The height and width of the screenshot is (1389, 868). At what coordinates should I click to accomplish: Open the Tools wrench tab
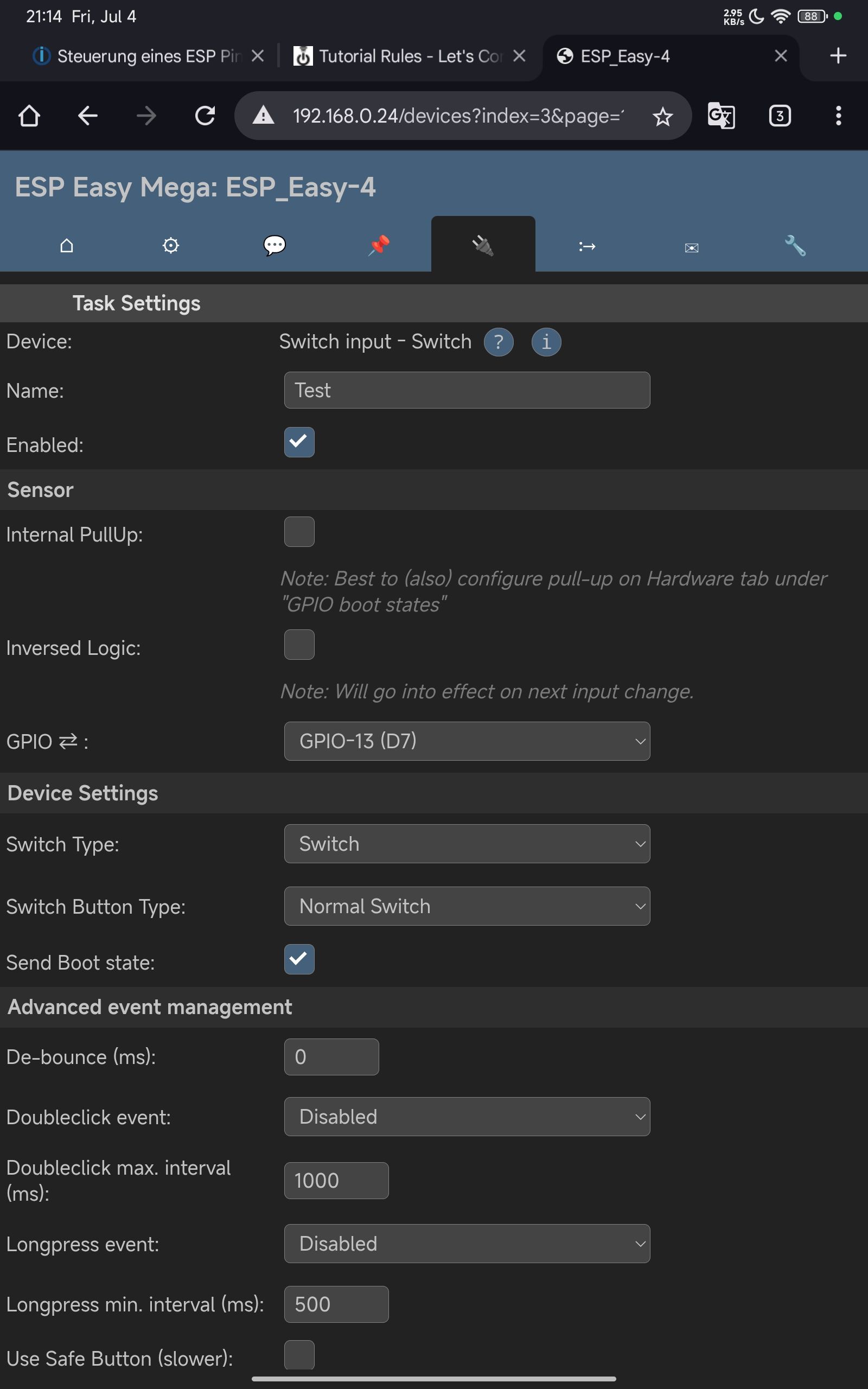[795, 246]
